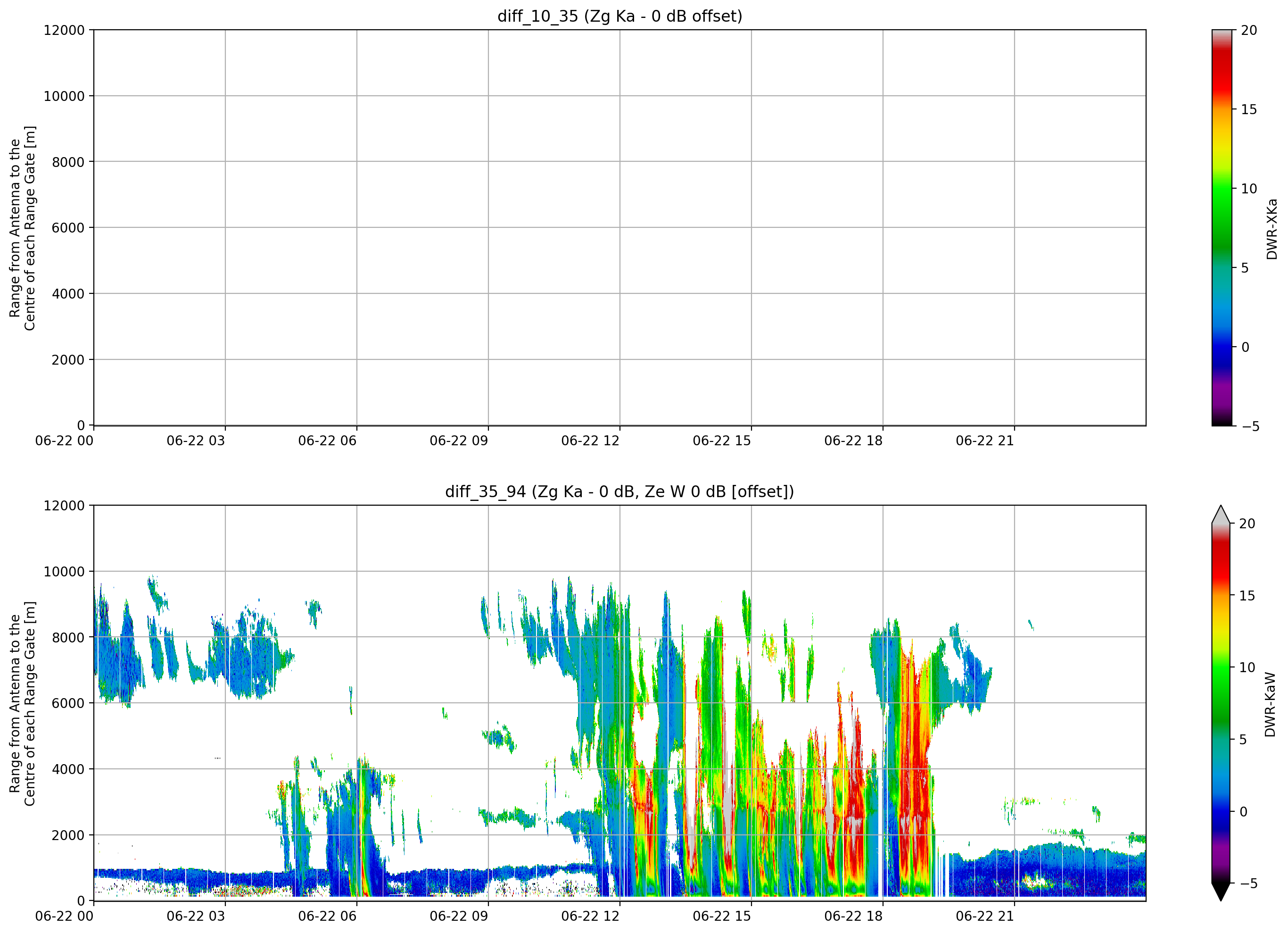Select the "DWR-KaW" colorbar label
The width and height of the screenshot is (1288, 933).
pos(1271,705)
